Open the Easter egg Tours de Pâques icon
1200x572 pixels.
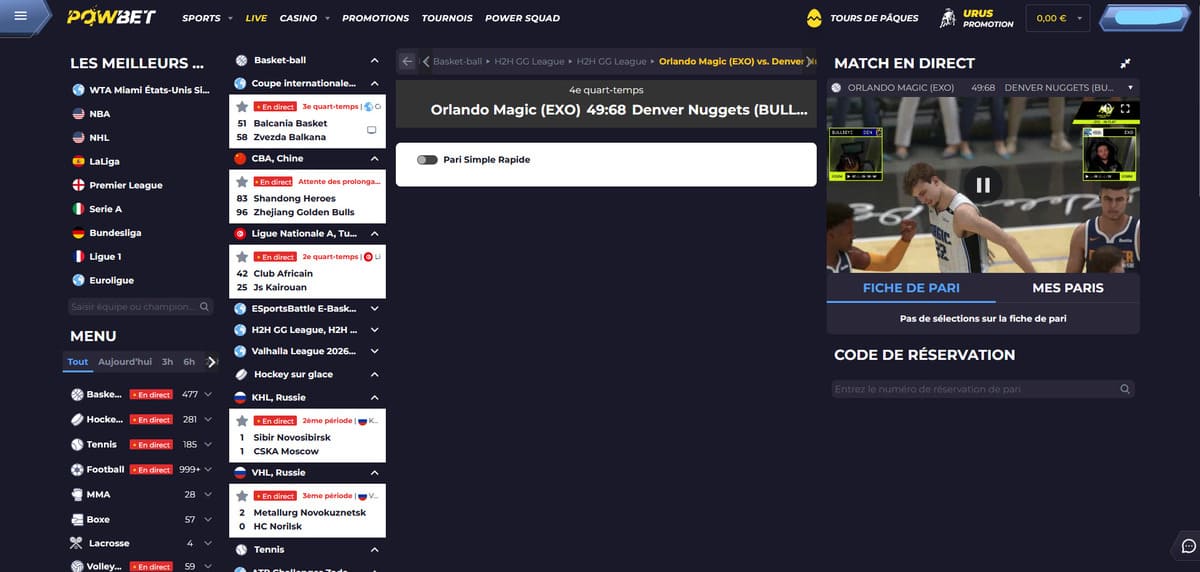click(815, 18)
